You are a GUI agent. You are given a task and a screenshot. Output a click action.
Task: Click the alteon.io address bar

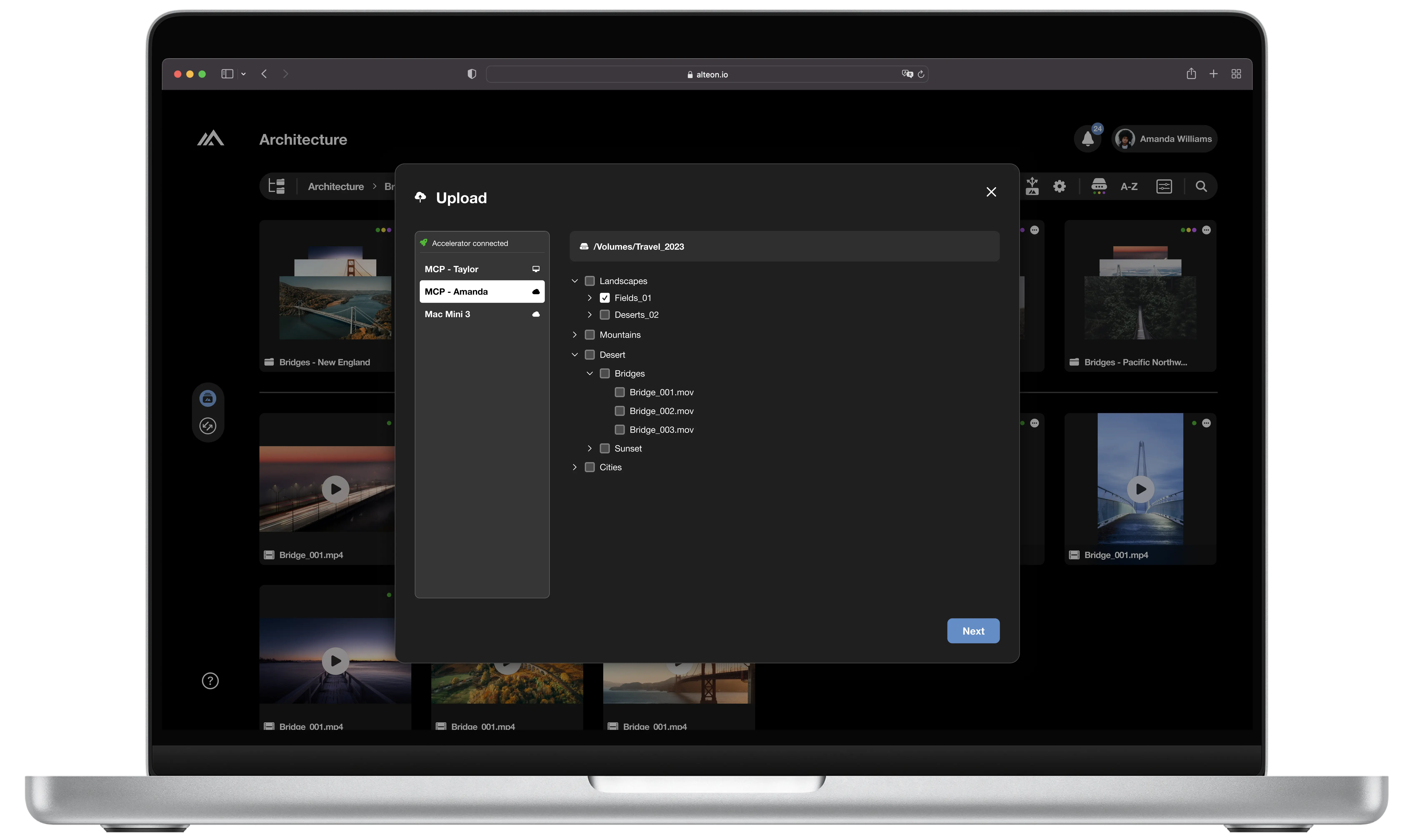coord(707,74)
